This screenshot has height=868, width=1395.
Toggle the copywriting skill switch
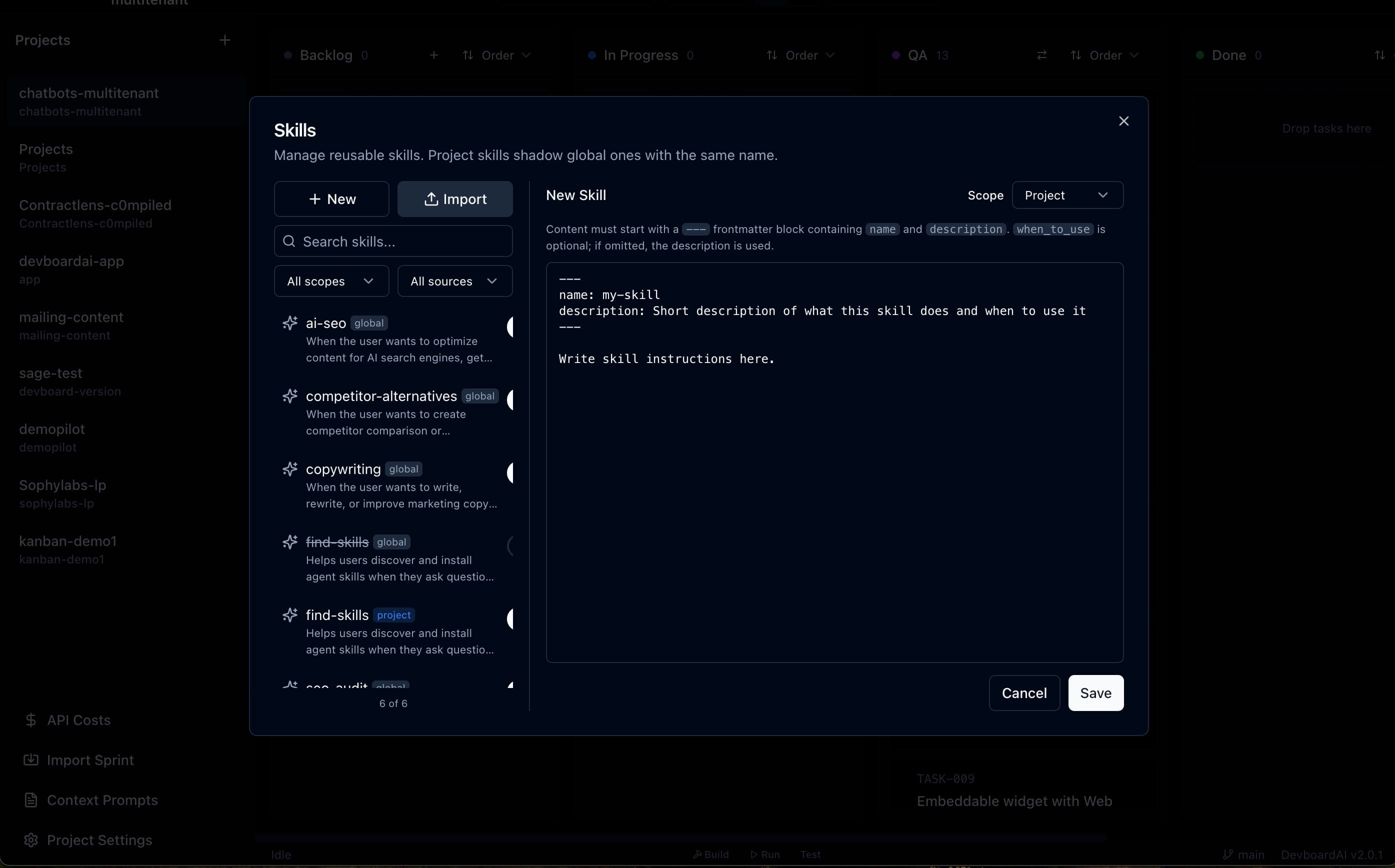(510, 472)
